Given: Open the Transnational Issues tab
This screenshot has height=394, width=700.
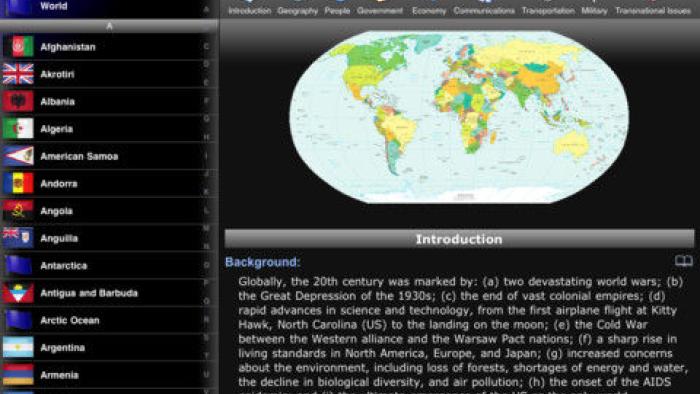Looking at the screenshot, I should tap(653, 10).
